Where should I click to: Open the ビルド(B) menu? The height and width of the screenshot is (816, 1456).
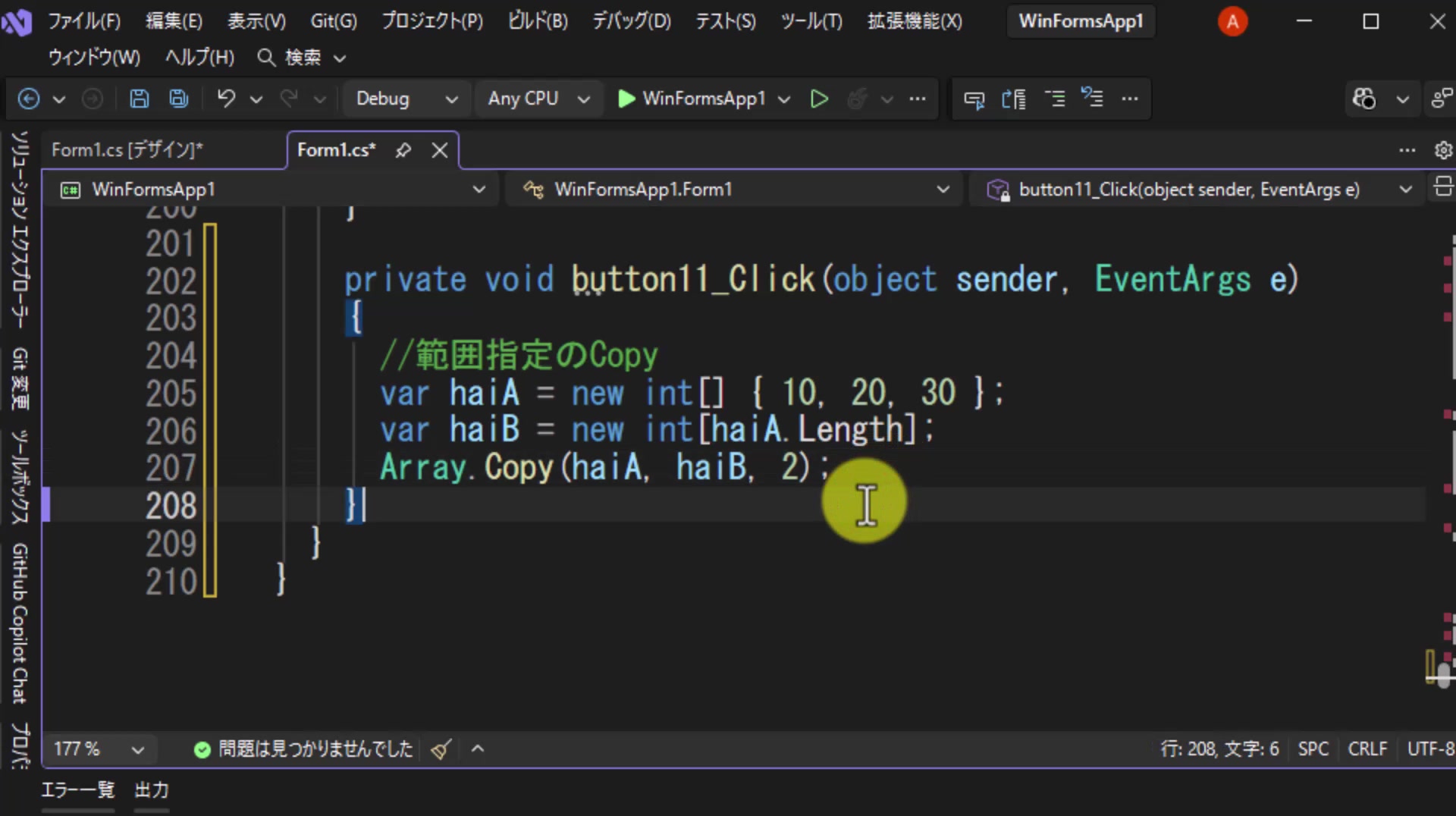coord(538,21)
